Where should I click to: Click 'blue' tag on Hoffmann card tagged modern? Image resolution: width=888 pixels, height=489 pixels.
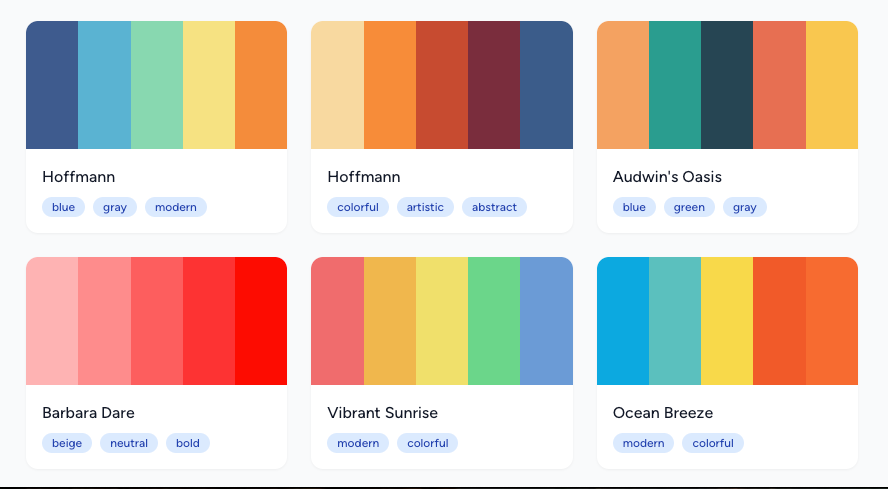pyautogui.click(x=63, y=207)
